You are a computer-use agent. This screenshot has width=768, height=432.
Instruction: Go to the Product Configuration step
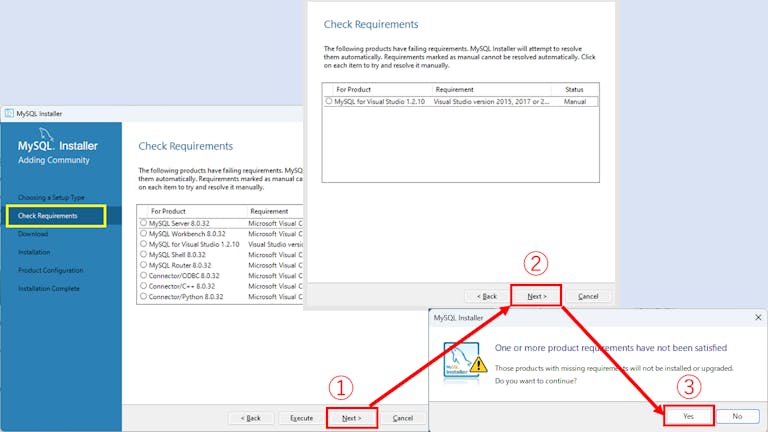click(50, 270)
